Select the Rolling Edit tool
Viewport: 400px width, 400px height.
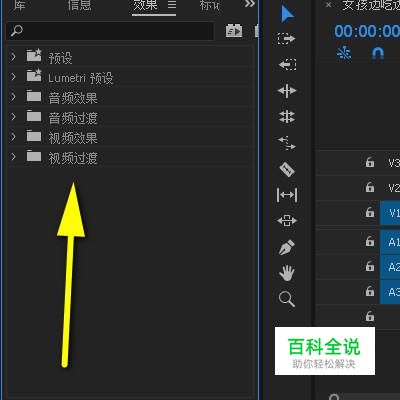point(287,117)
